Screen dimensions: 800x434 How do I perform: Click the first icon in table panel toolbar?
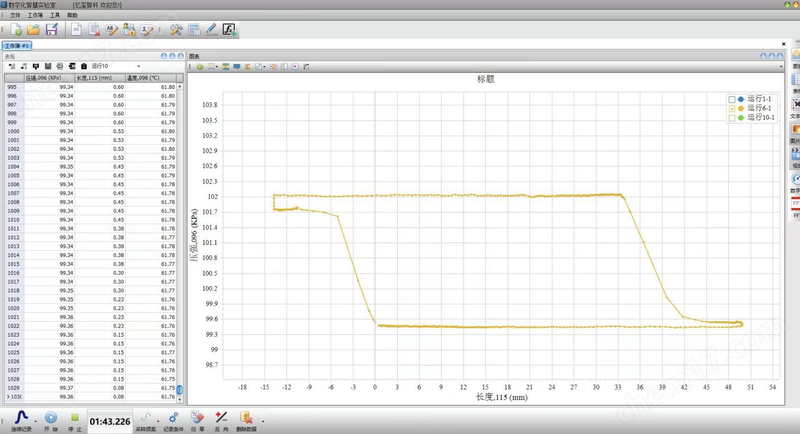[12, 66]
